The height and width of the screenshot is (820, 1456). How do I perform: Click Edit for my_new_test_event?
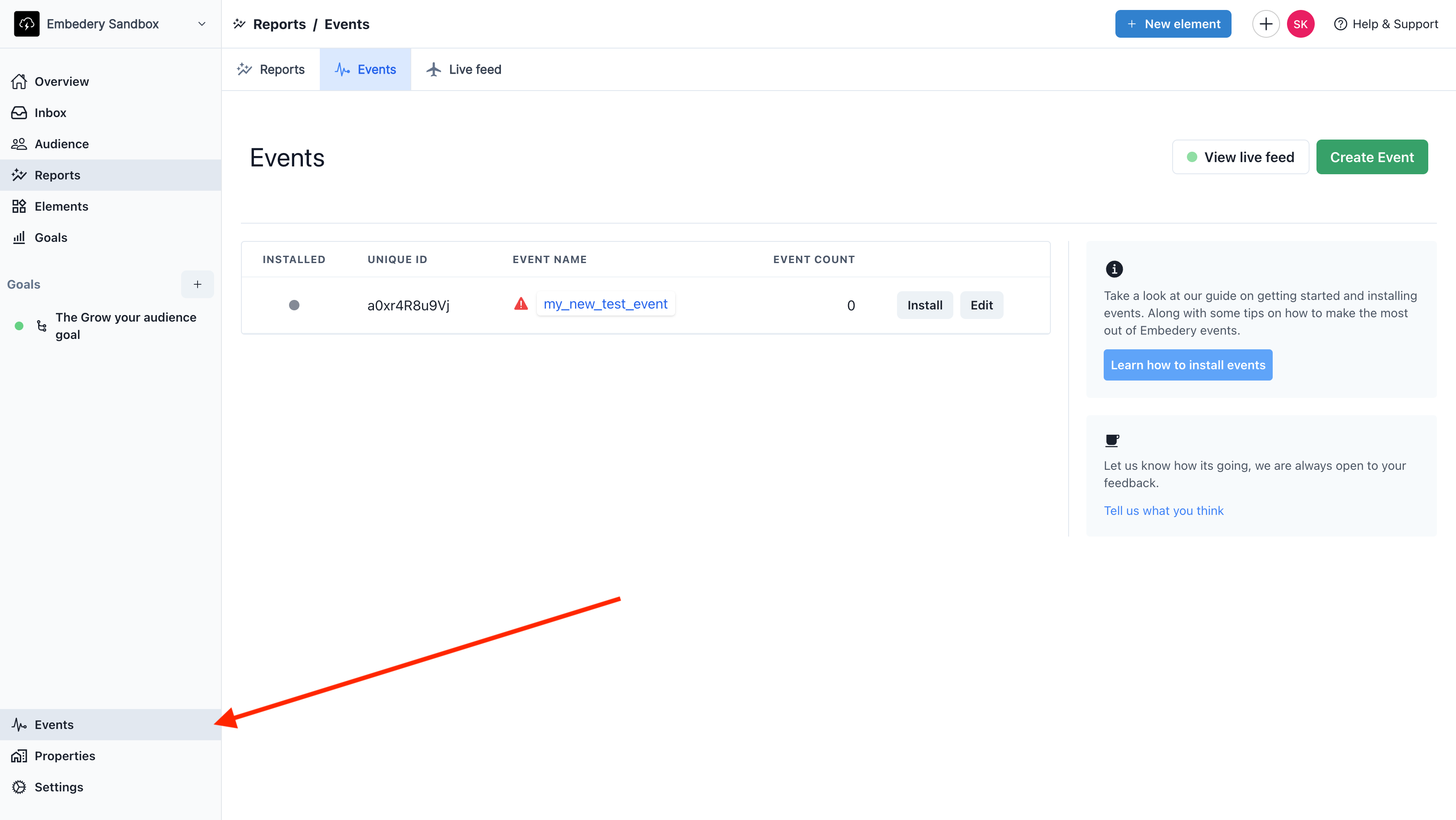point(981,305)
